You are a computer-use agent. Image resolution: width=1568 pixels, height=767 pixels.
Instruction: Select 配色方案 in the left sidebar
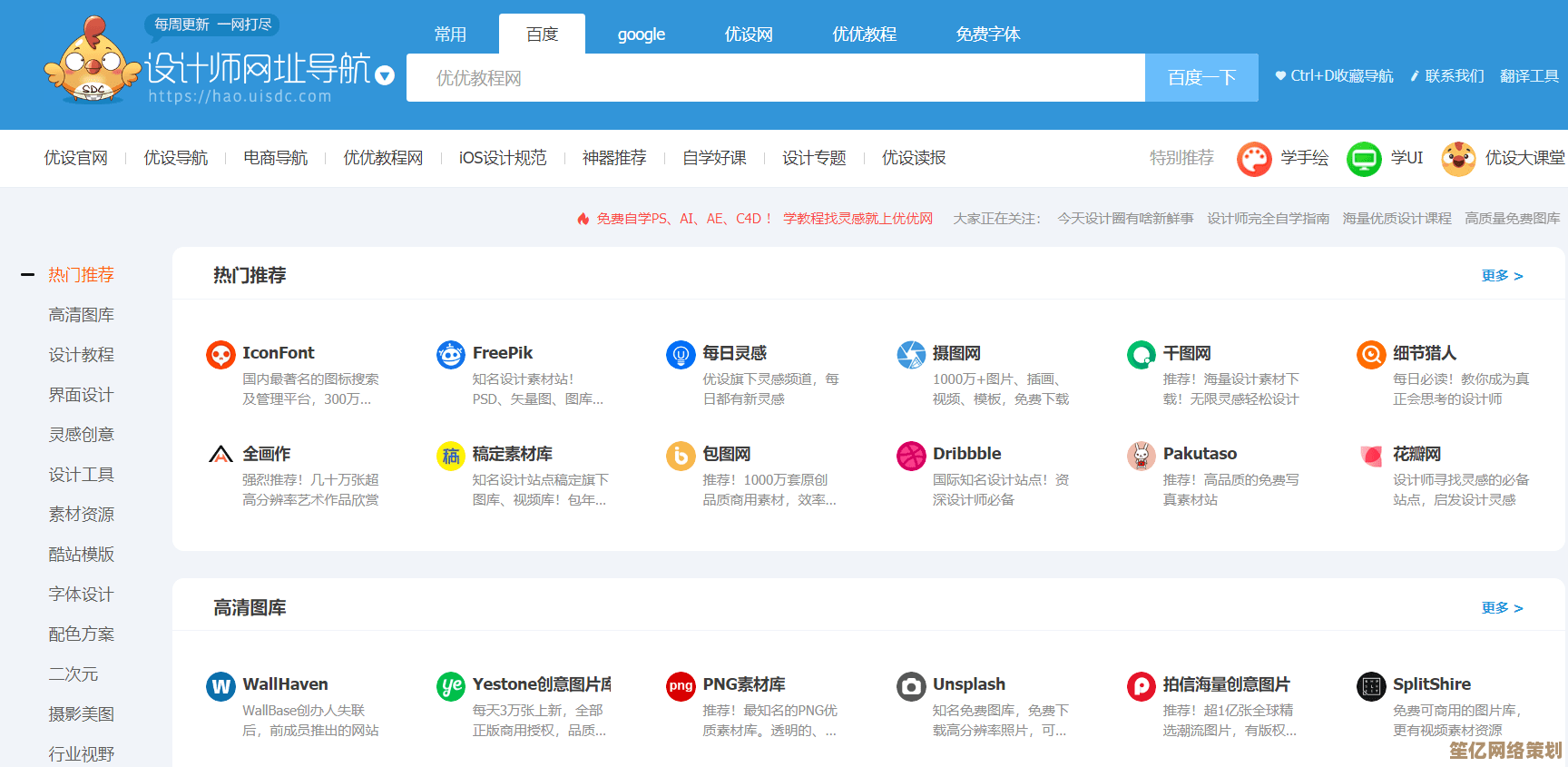coord(82,634)
